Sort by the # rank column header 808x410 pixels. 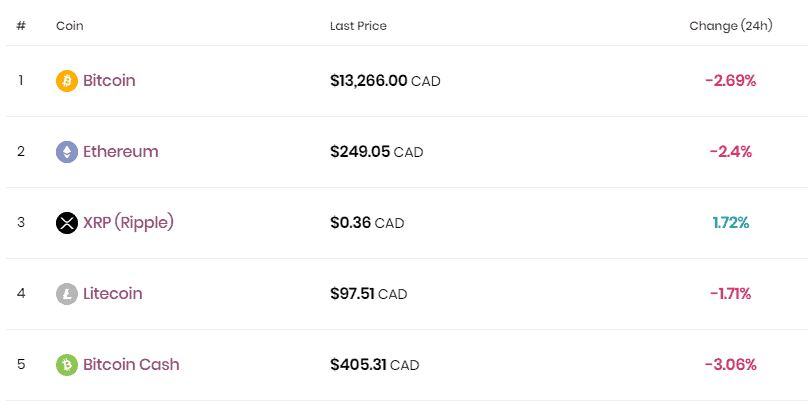(x=21, y=26)
